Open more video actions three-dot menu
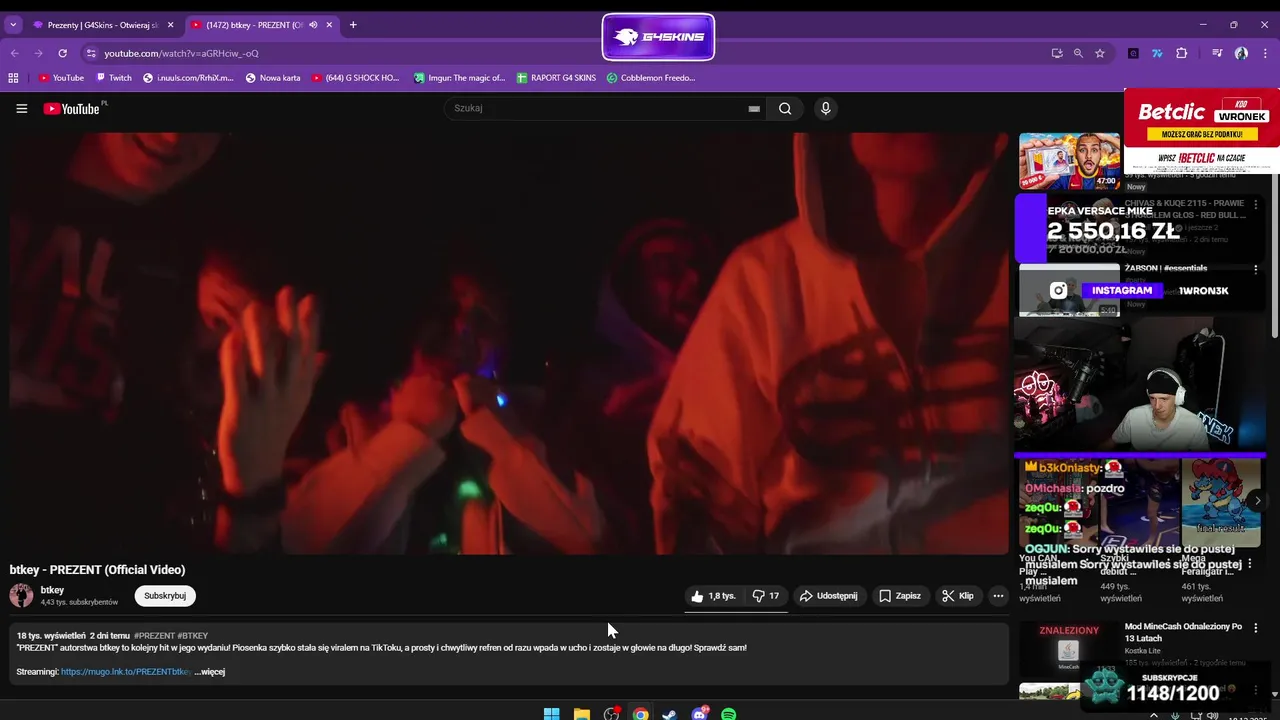 point(998,596)
